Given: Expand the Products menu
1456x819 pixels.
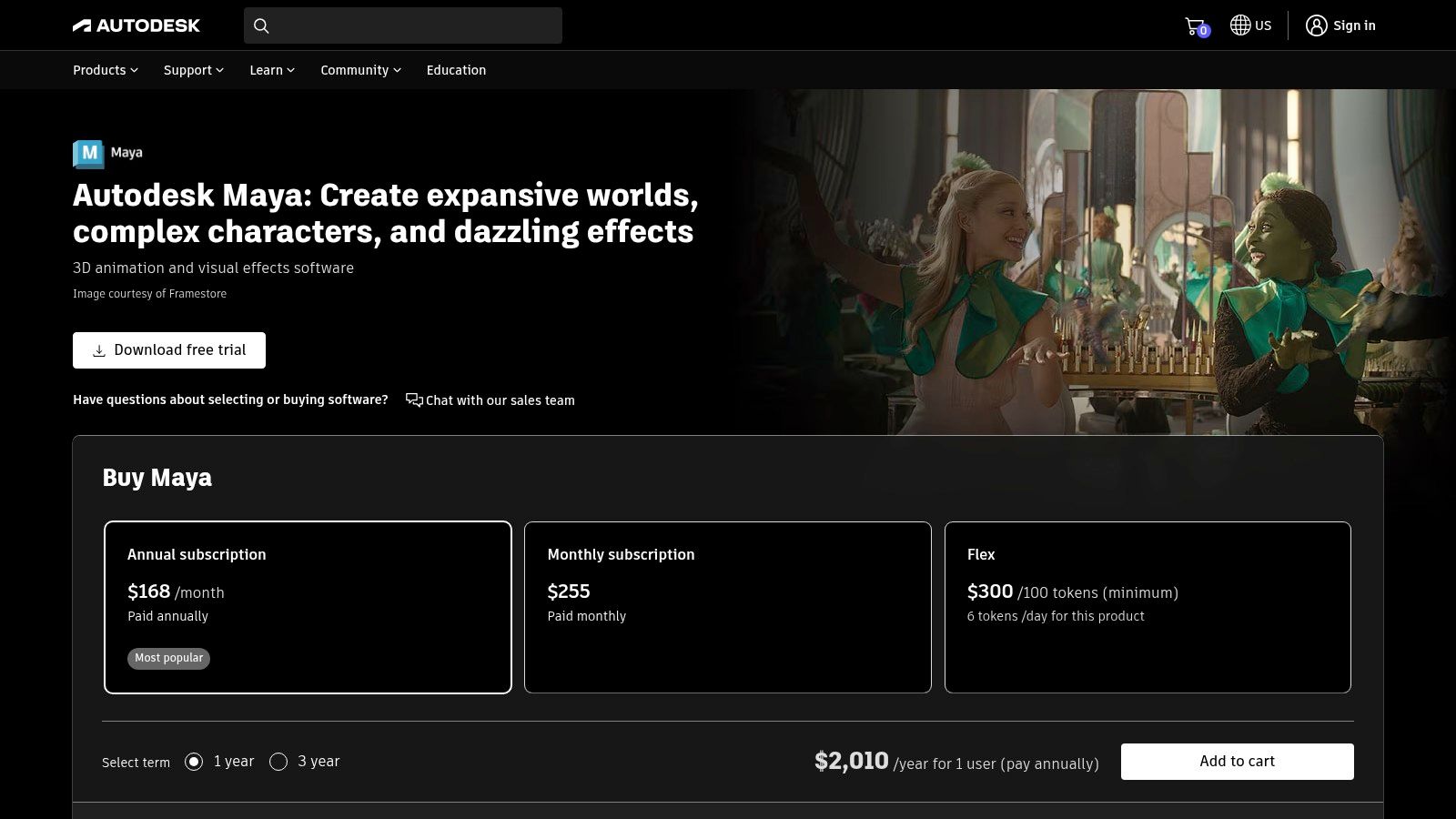Looking at the screenshot, I should click(x=104, y=70).
